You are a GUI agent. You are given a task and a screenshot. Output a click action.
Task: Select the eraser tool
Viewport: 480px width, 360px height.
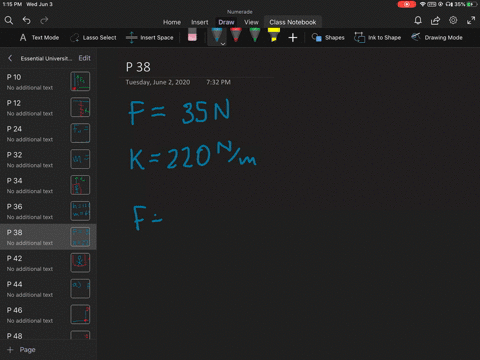pyautogui.click(x=192, y=35)
